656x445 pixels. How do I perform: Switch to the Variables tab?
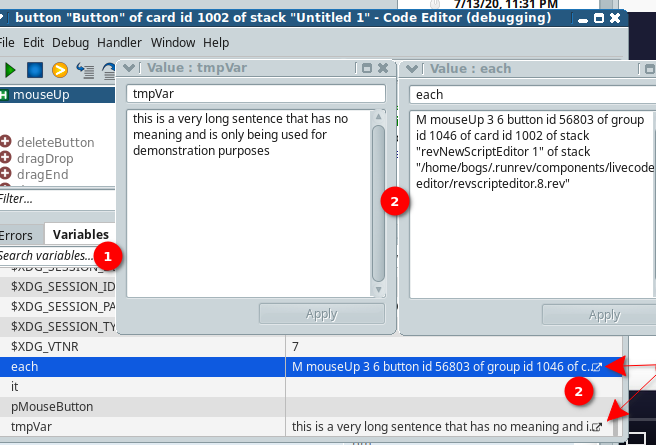[x=81, y=235]
